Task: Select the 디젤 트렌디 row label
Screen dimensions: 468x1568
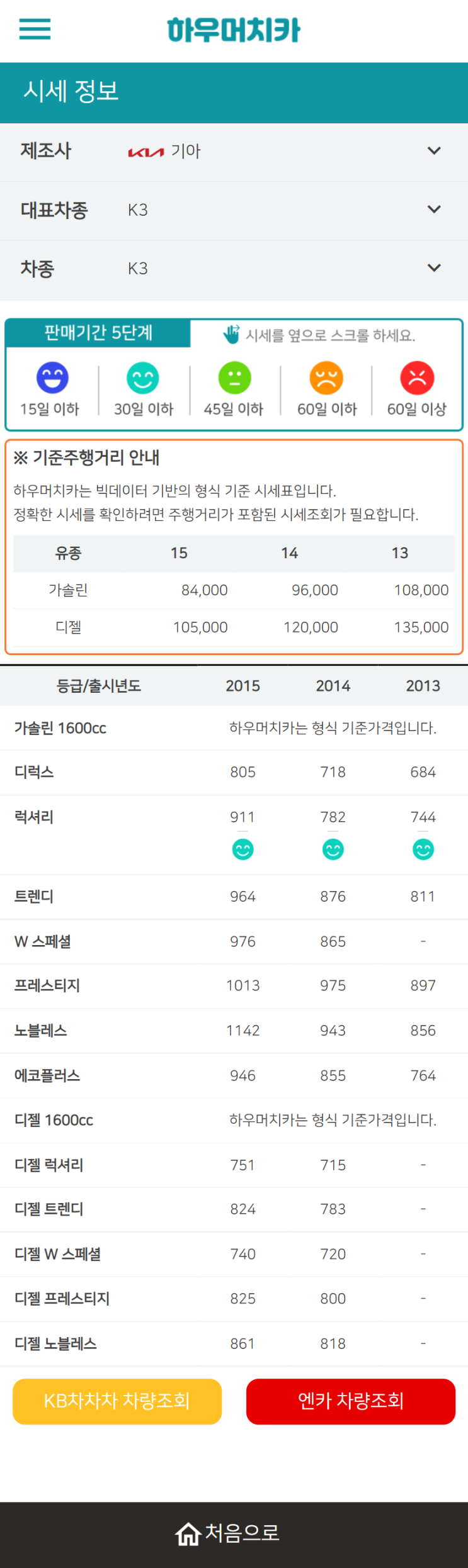Action: (x=49, y=1209)
